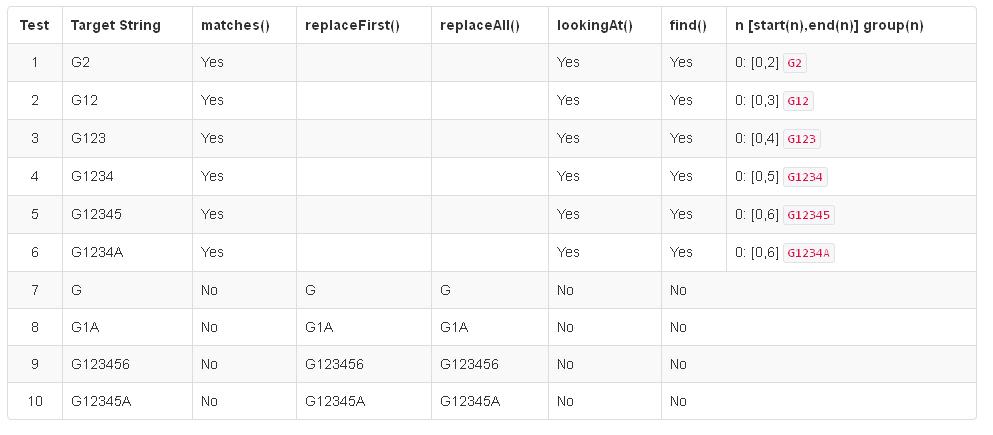Click the "replaceAll()" column header
The height and width of the screenshot is (435, 993).
[x=480, y=25]
